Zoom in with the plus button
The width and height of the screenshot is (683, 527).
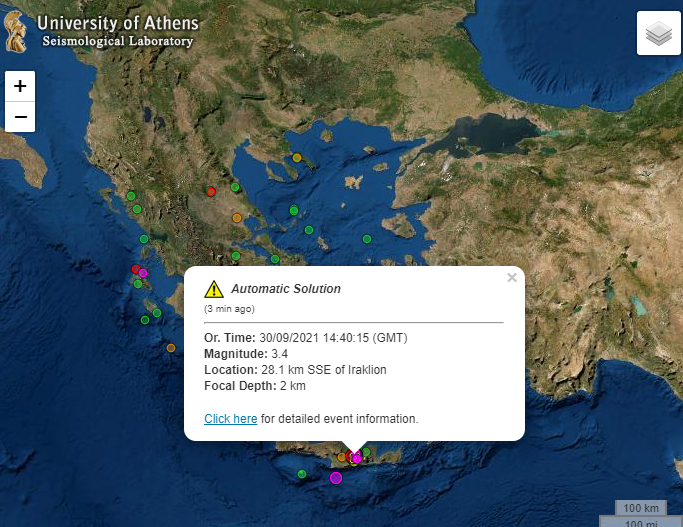pyautogui.click(x=20, y=86)
